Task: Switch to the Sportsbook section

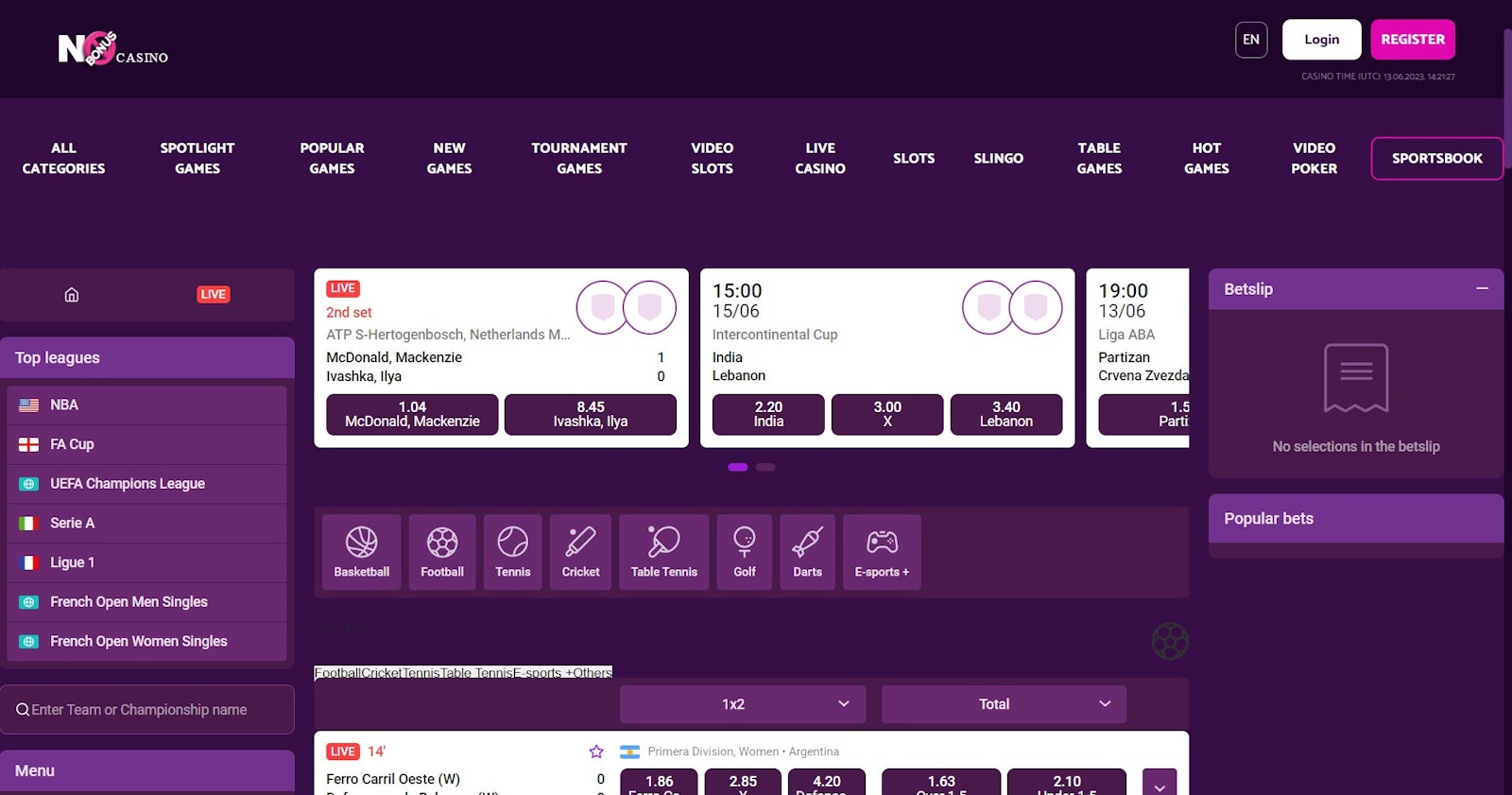Action: pos(1435,158)
